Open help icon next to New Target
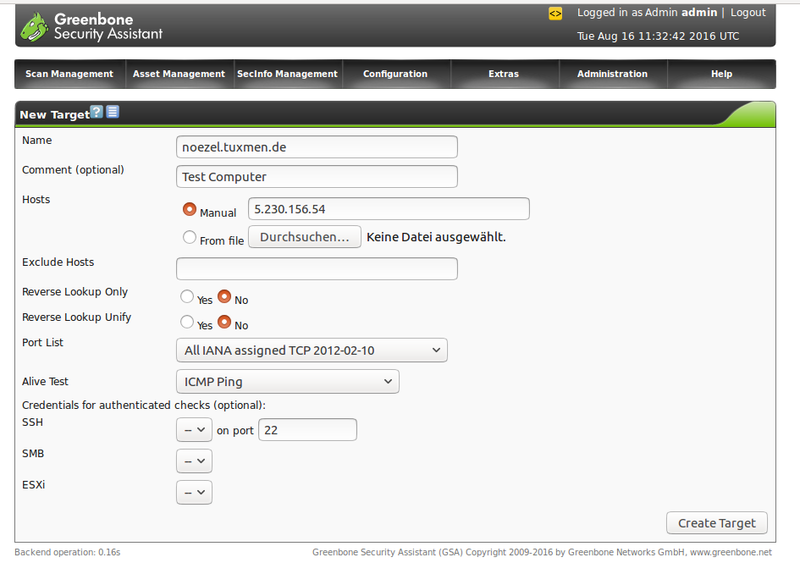Viewport: 800px width, 574px height. point(97,112)
